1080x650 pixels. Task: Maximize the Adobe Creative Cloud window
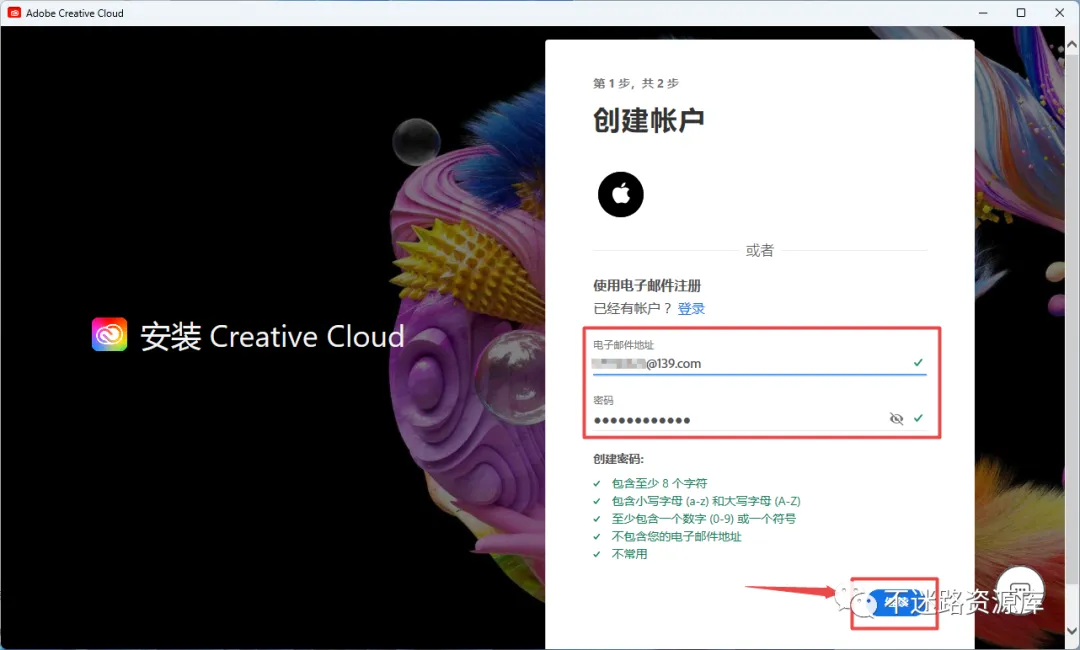point(1021,13)
